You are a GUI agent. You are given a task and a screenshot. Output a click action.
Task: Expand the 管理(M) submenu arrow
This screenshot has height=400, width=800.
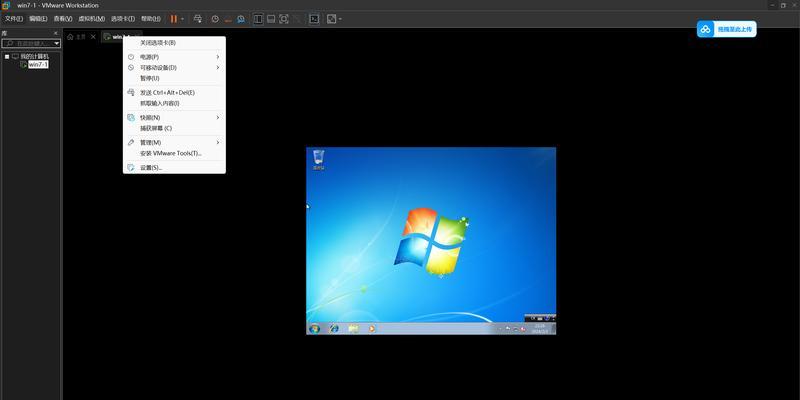tap(218, 142)
